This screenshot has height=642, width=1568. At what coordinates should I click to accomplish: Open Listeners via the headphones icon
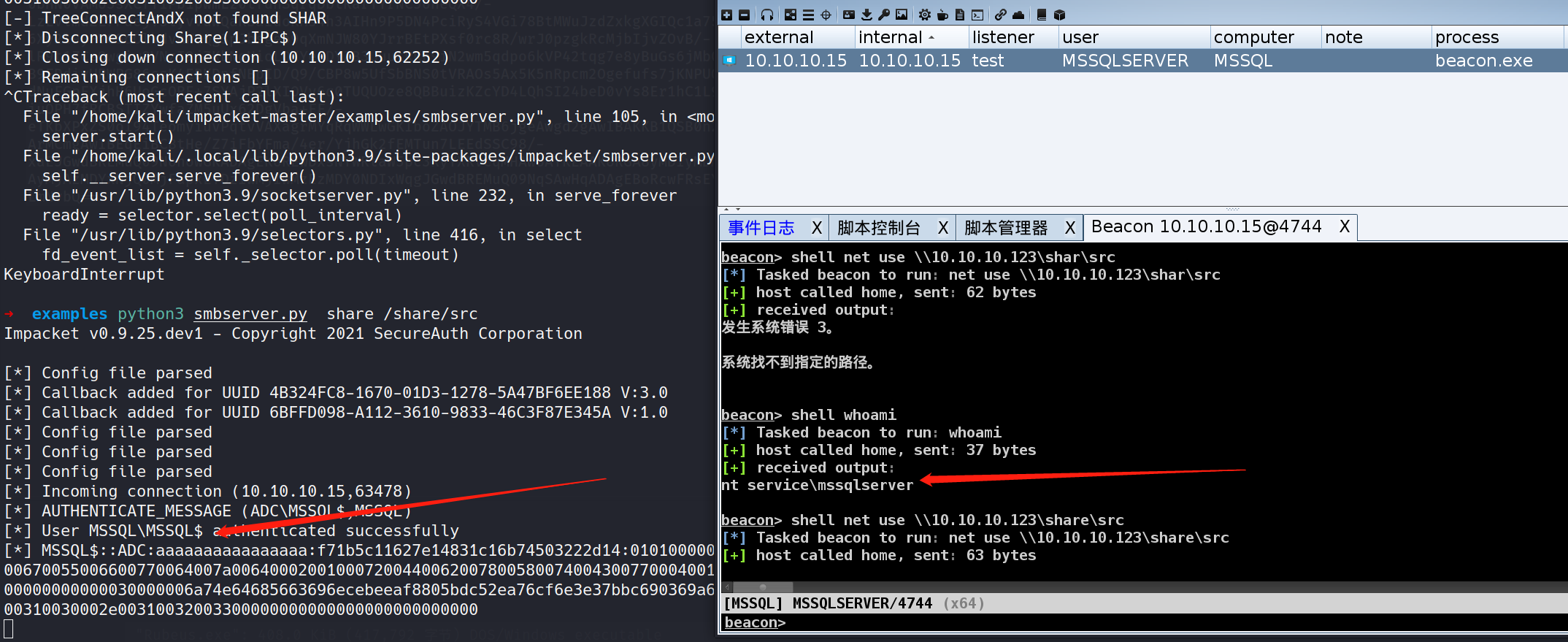click(766, 15)
